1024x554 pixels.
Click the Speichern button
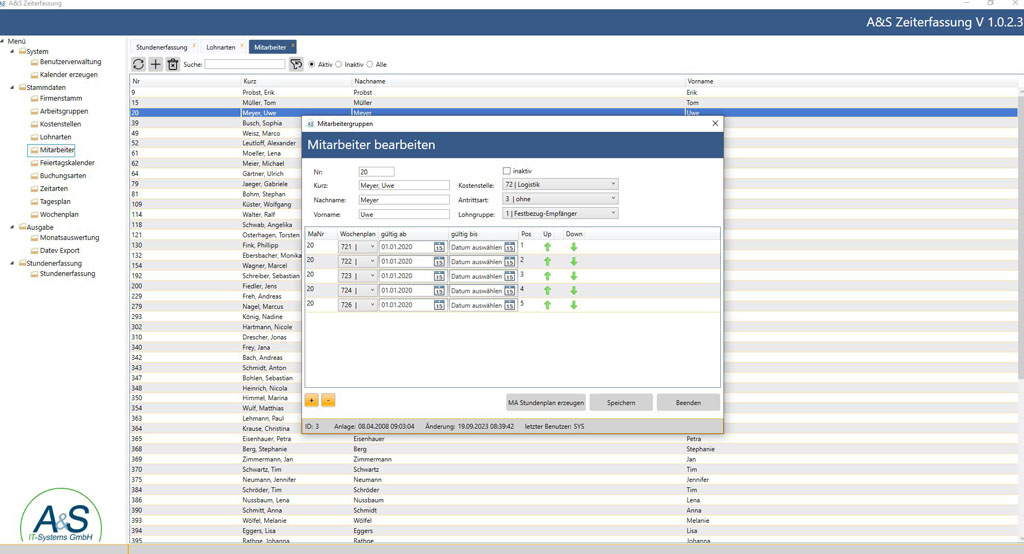point(621,402)
